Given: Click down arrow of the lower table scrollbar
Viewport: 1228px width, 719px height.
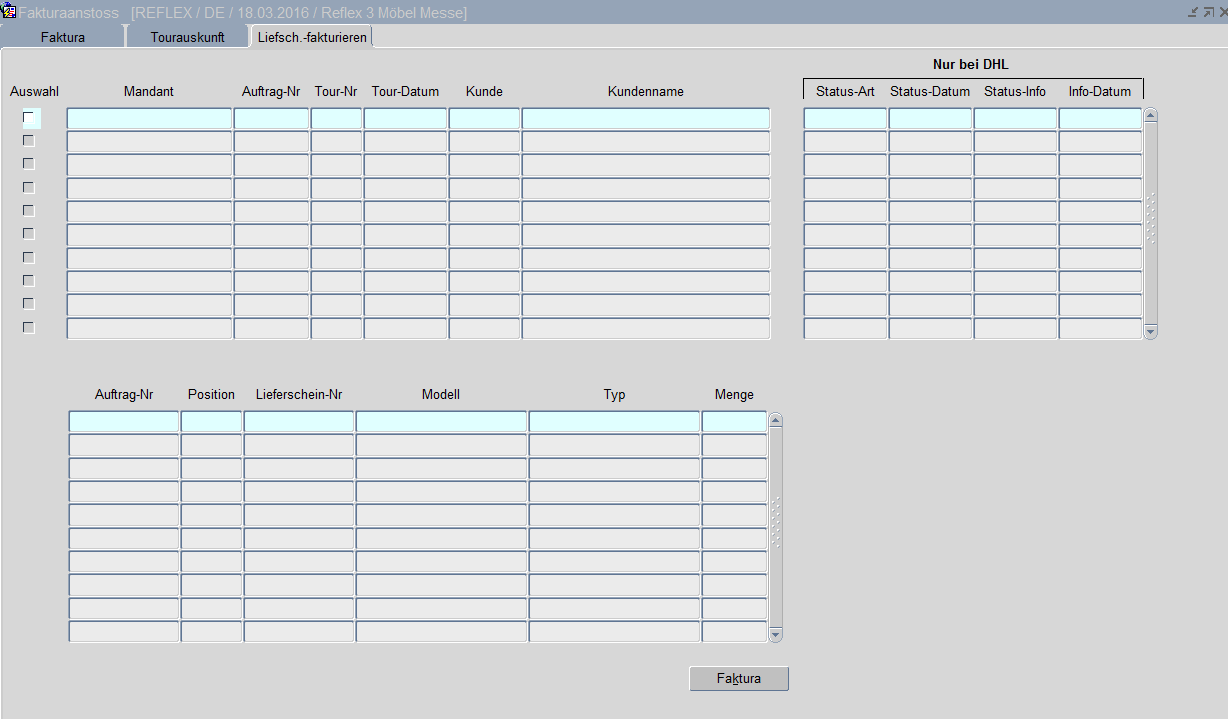Looking at the screenshot, I should 775,634.
